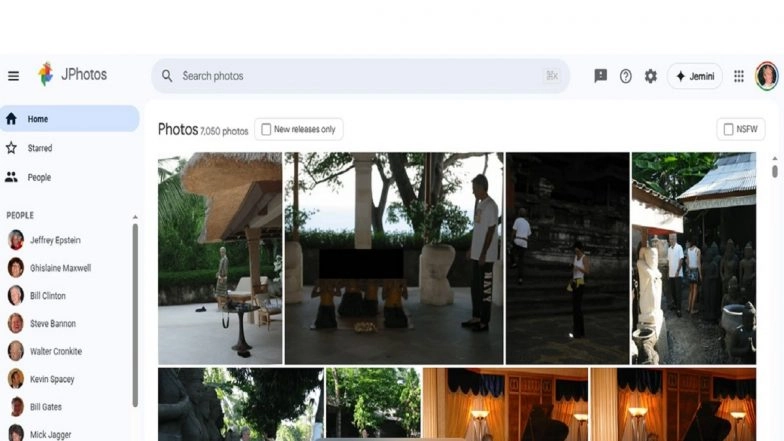Select Walter Cronkite in the people list
The height and width of the screenshot is (441, 784).
click(56, 352)
